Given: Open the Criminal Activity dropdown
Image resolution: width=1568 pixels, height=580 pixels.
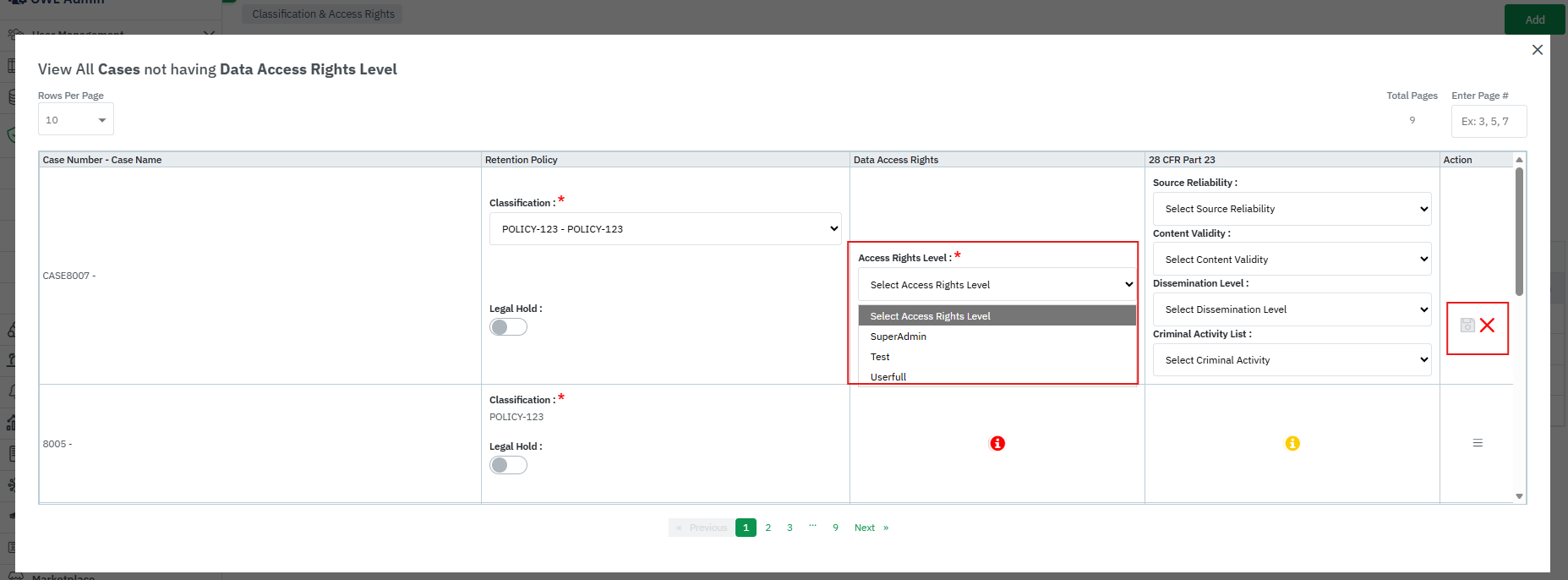Looking at the screenshot, I should click(1292, 360).
